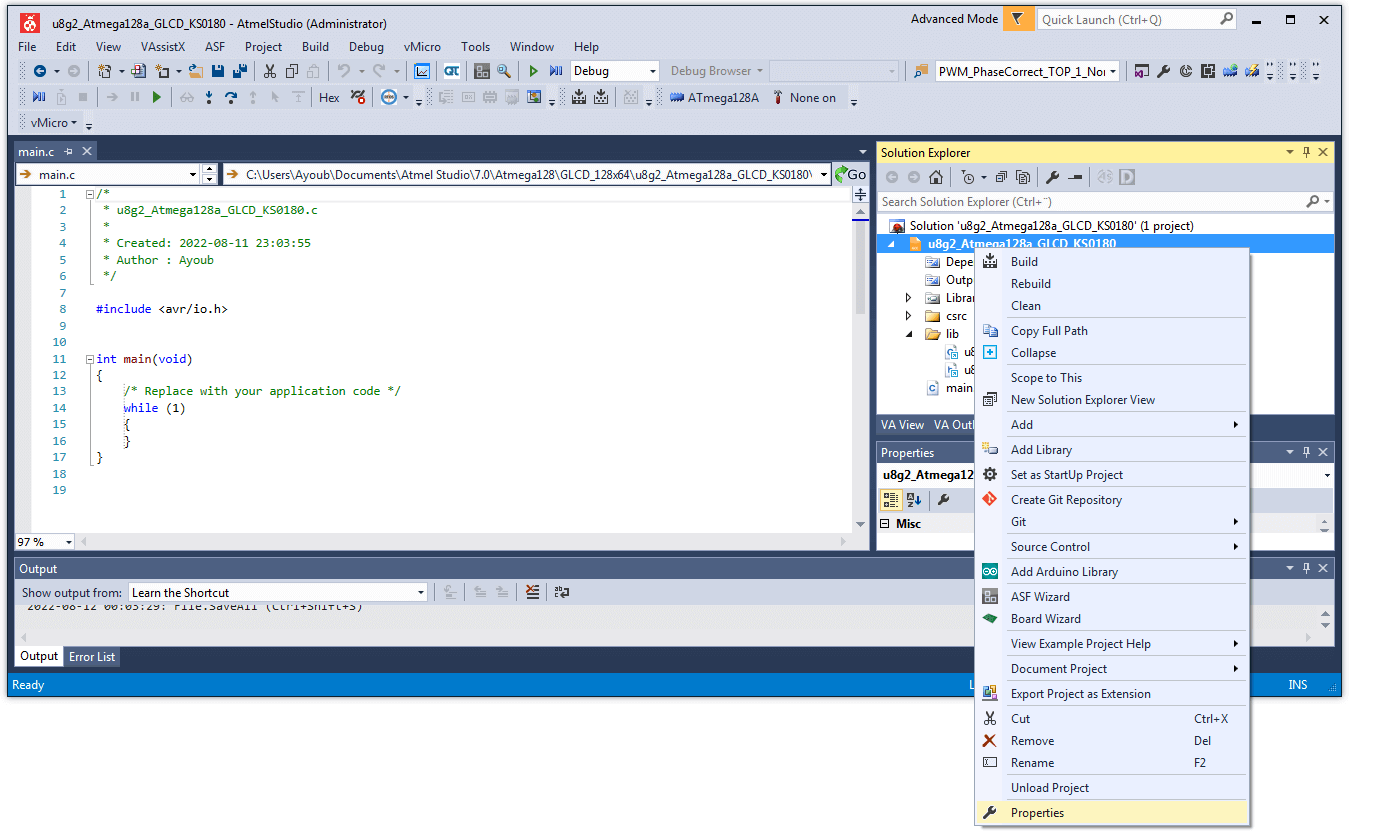Open the VAssistX menu
1375x831 pixels.
coord(163,47)
